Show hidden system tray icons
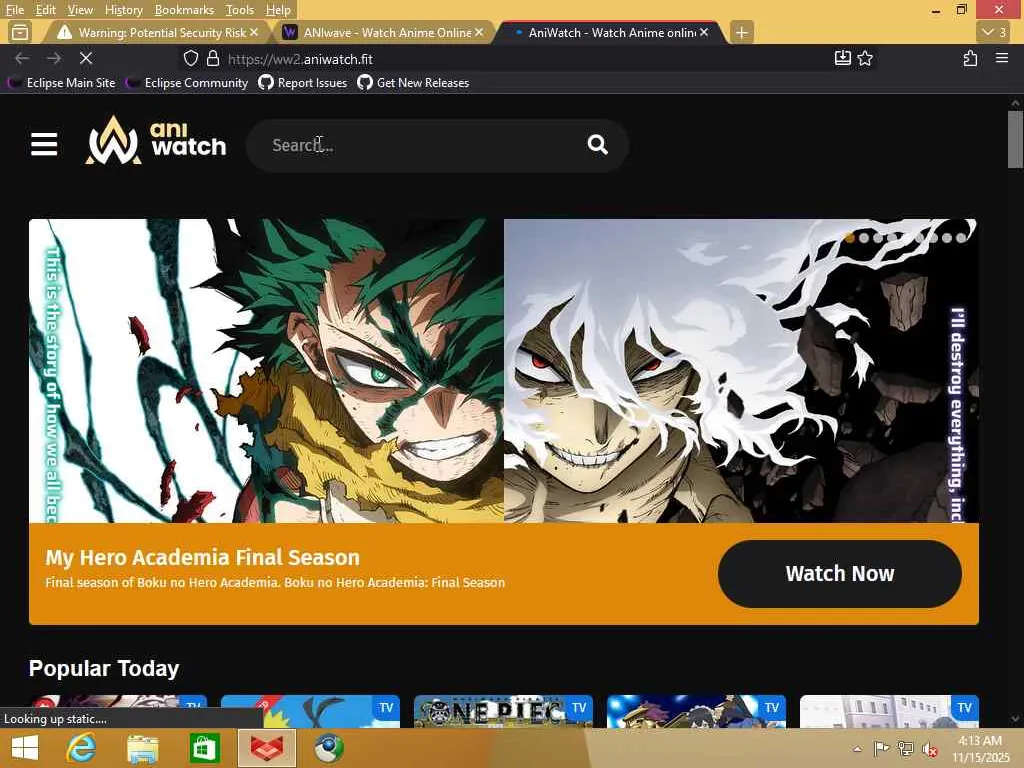The height and width of the screenshot is (768, 1024). 857,749
